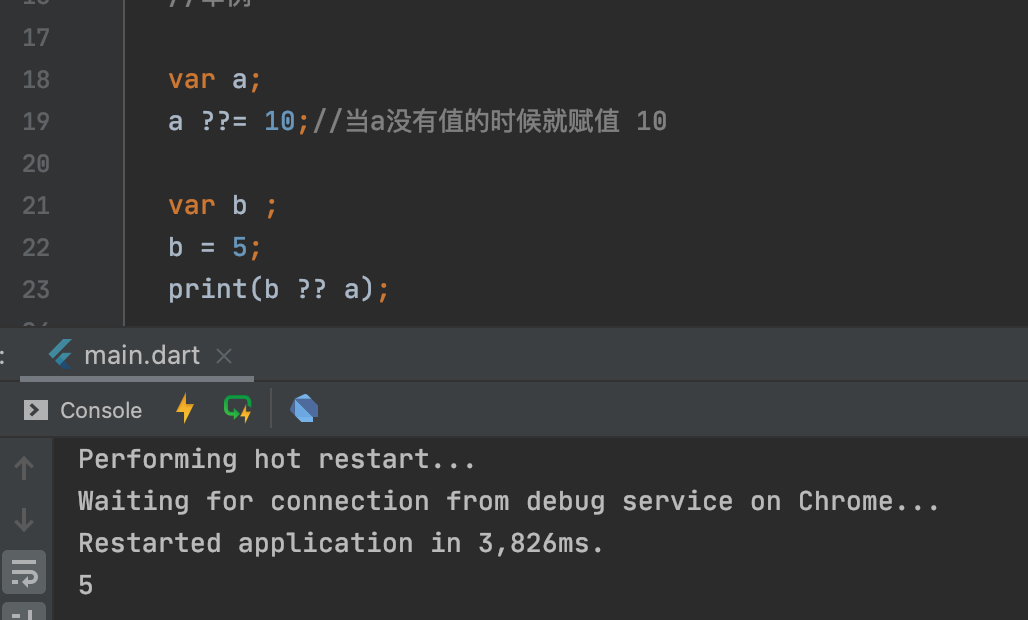Image resolution: width=1028 pixels, height=620 pixels.
Task: Click the 'var a;' code line
Action: 214,80
